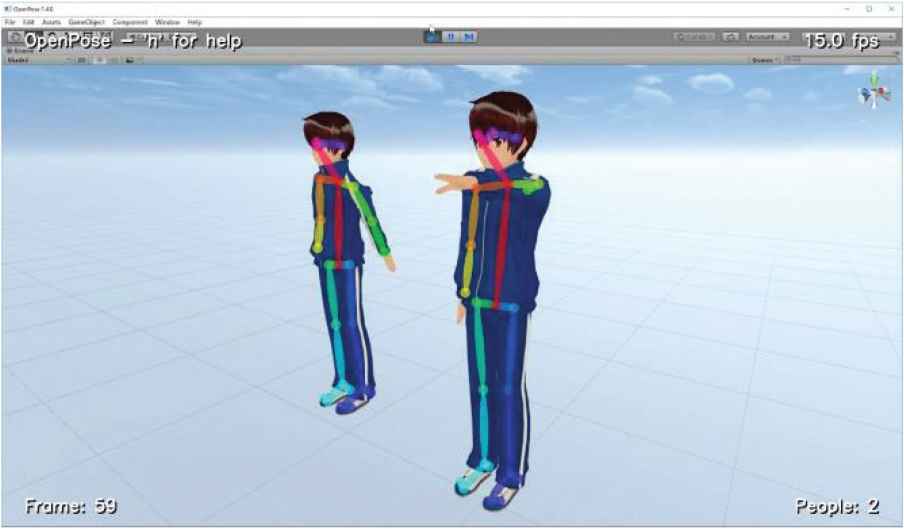Screen dimensions: 904x529
Task: Toggle scene lighting button
Action: click(99, 60)
